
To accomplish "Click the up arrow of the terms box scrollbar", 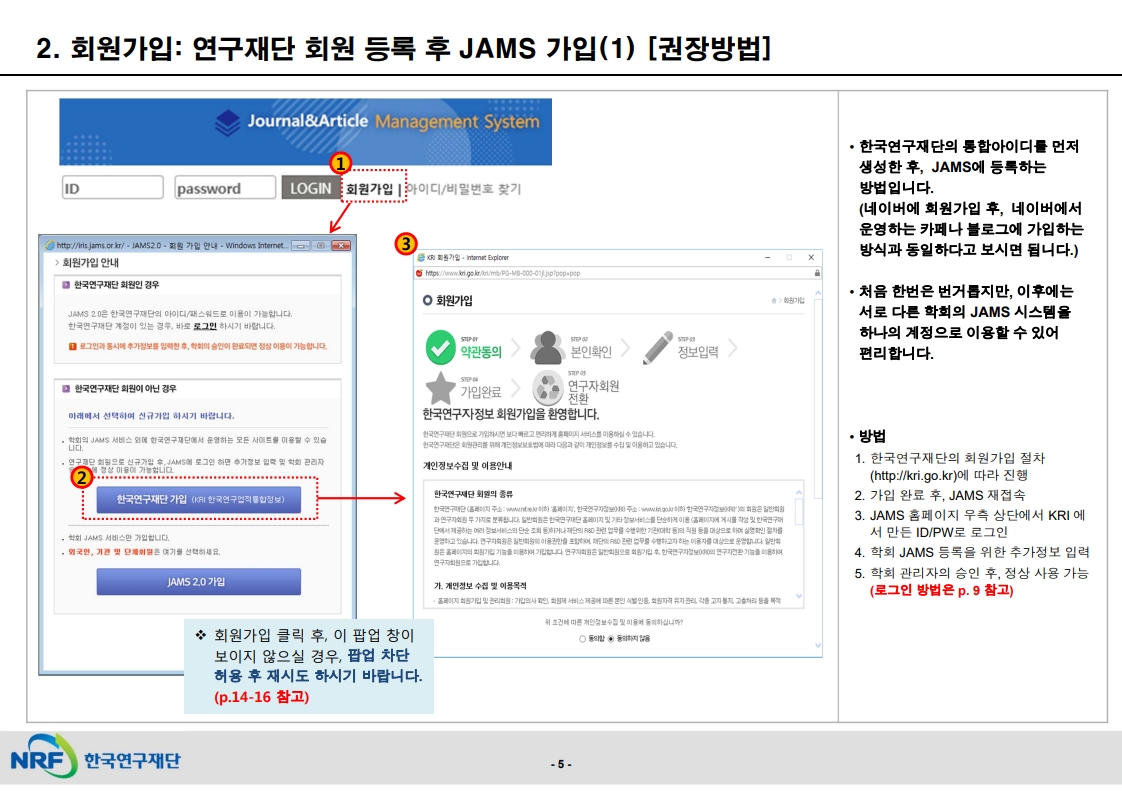I will tap(799, 493).
